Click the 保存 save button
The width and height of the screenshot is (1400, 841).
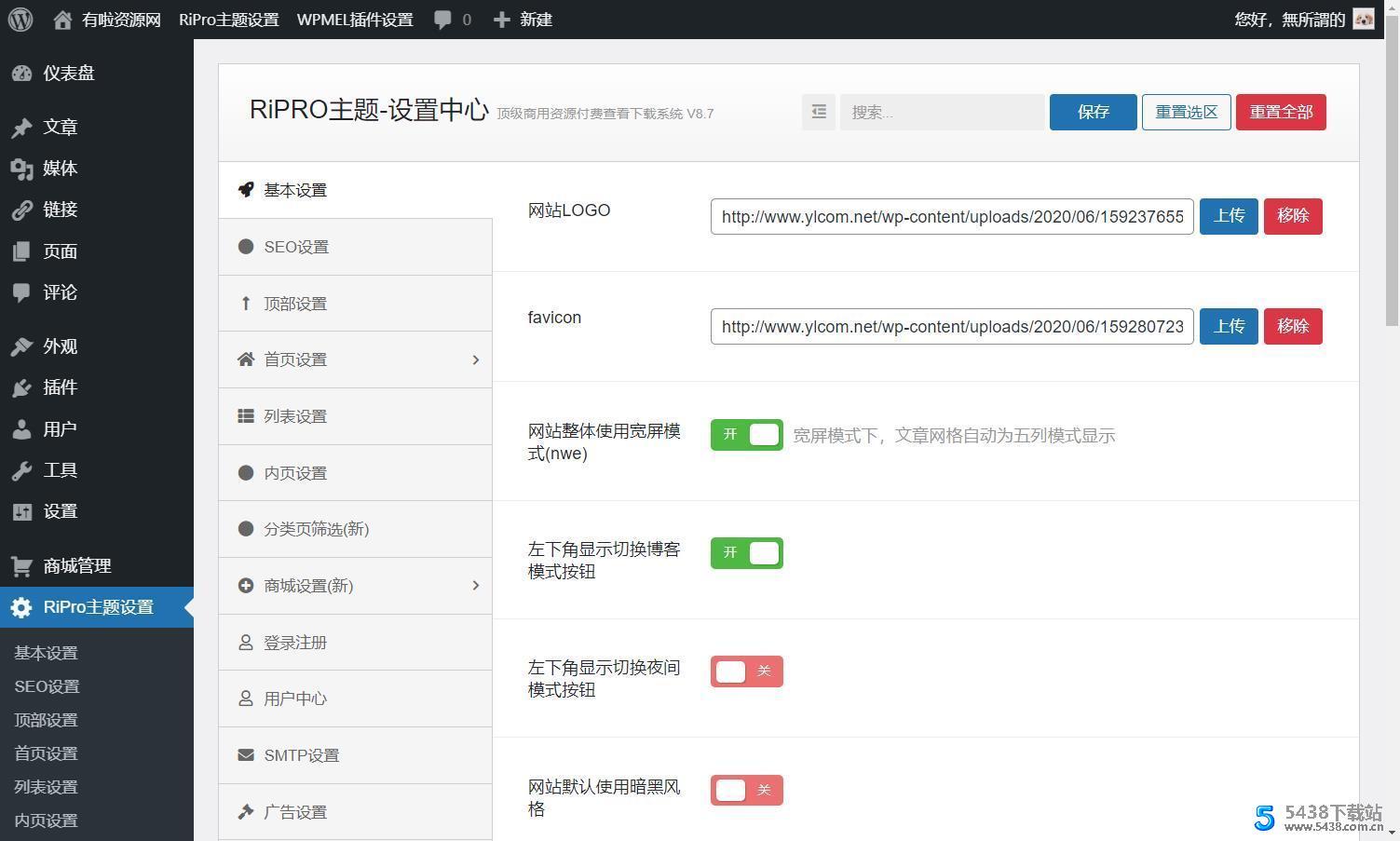1092,112
